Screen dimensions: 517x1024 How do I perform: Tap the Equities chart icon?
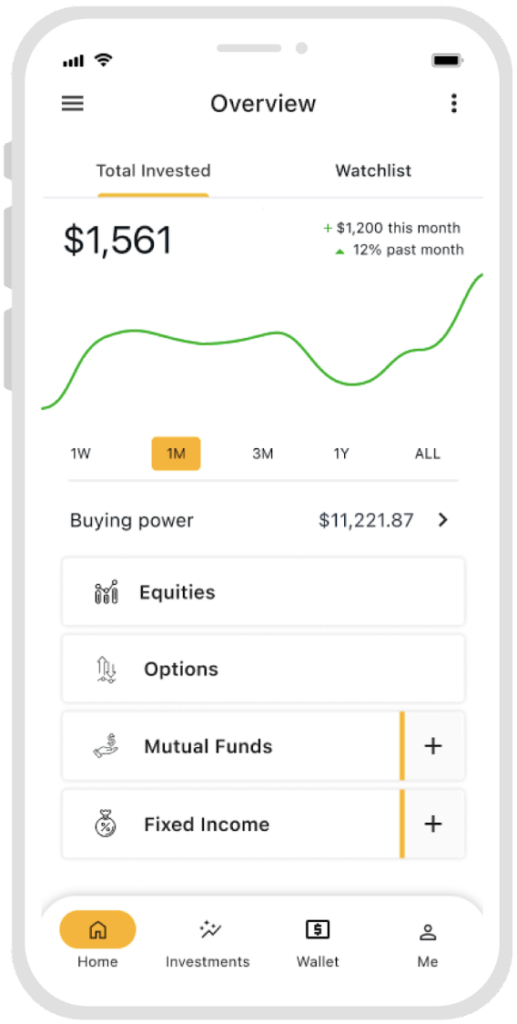(x=106, y=592)
